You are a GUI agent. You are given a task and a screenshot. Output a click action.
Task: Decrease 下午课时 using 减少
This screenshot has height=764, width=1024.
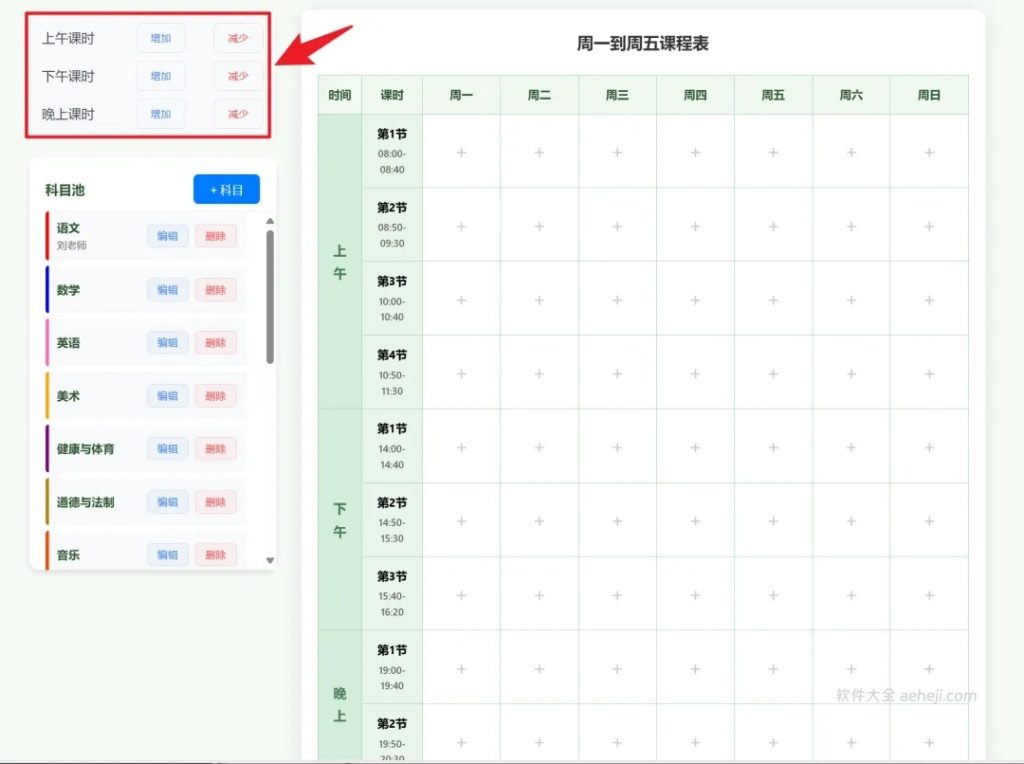[237, 76]
